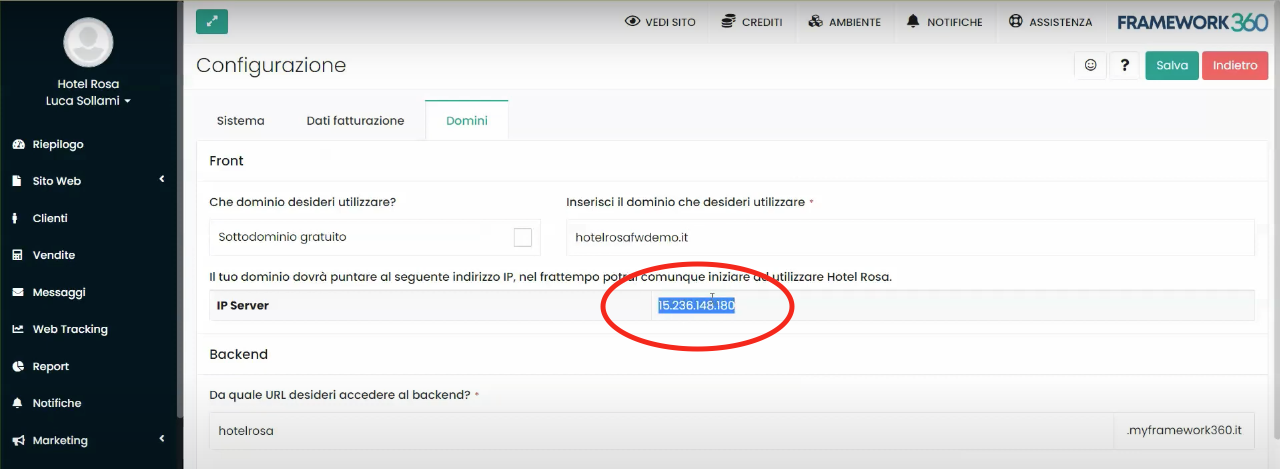Screen dimensions: 1280x469
Task: Click the Ambiente link text
Action: 855,22
